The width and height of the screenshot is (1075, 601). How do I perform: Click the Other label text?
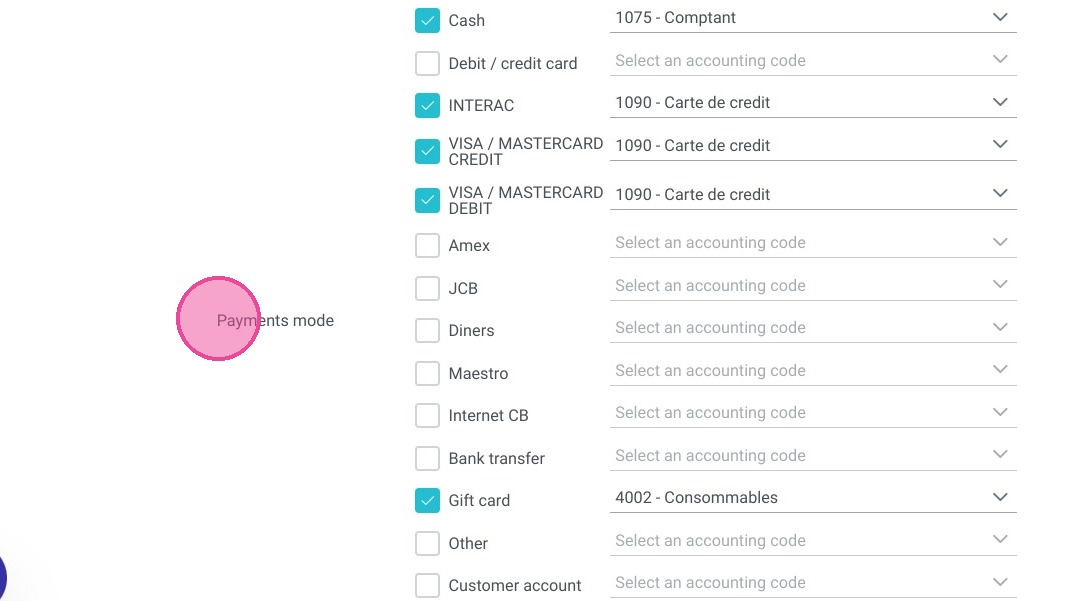pos(468,543)
